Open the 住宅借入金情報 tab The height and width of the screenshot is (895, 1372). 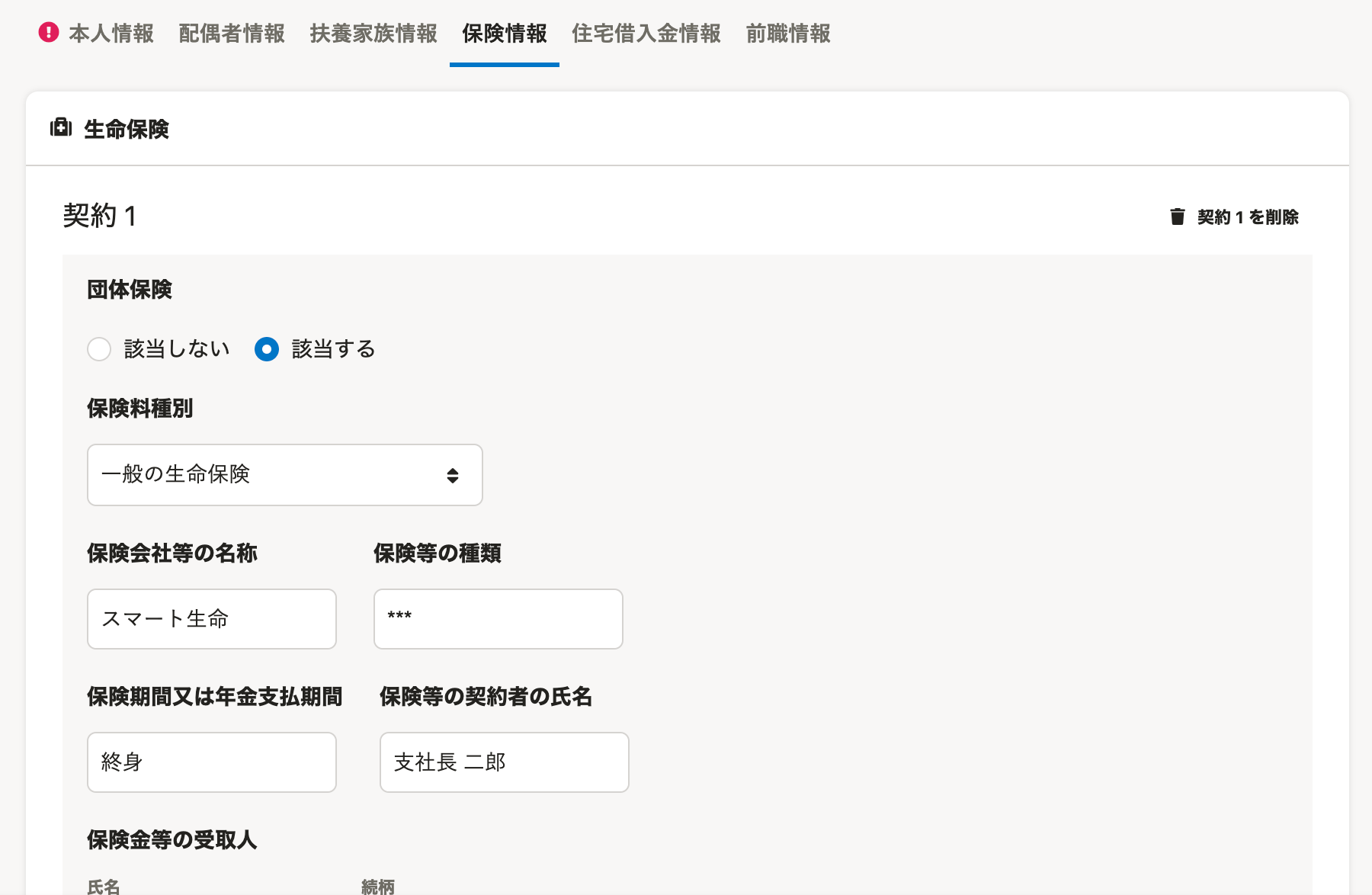[x=646, y=34]
